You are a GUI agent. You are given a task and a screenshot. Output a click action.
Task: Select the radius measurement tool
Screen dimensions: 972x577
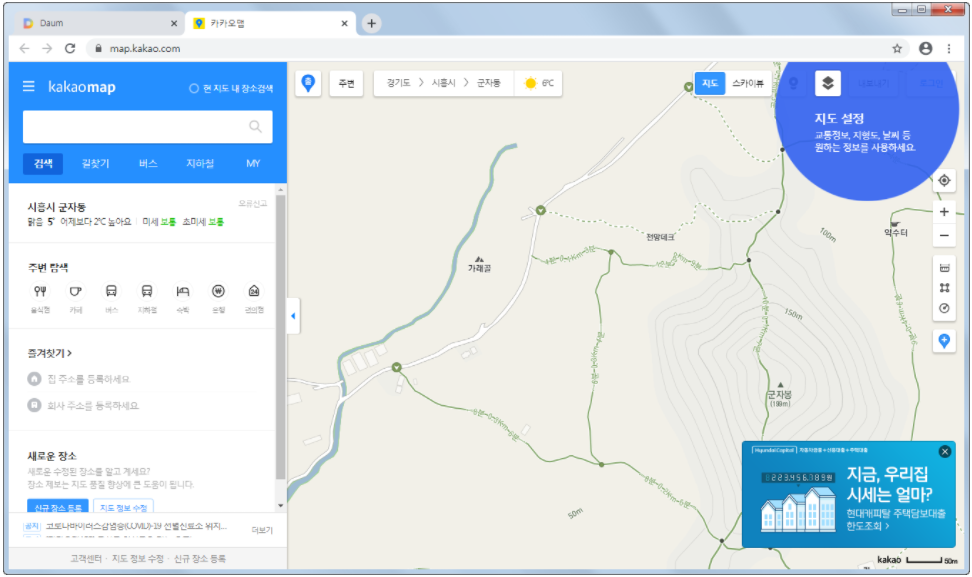coord(944,308)
